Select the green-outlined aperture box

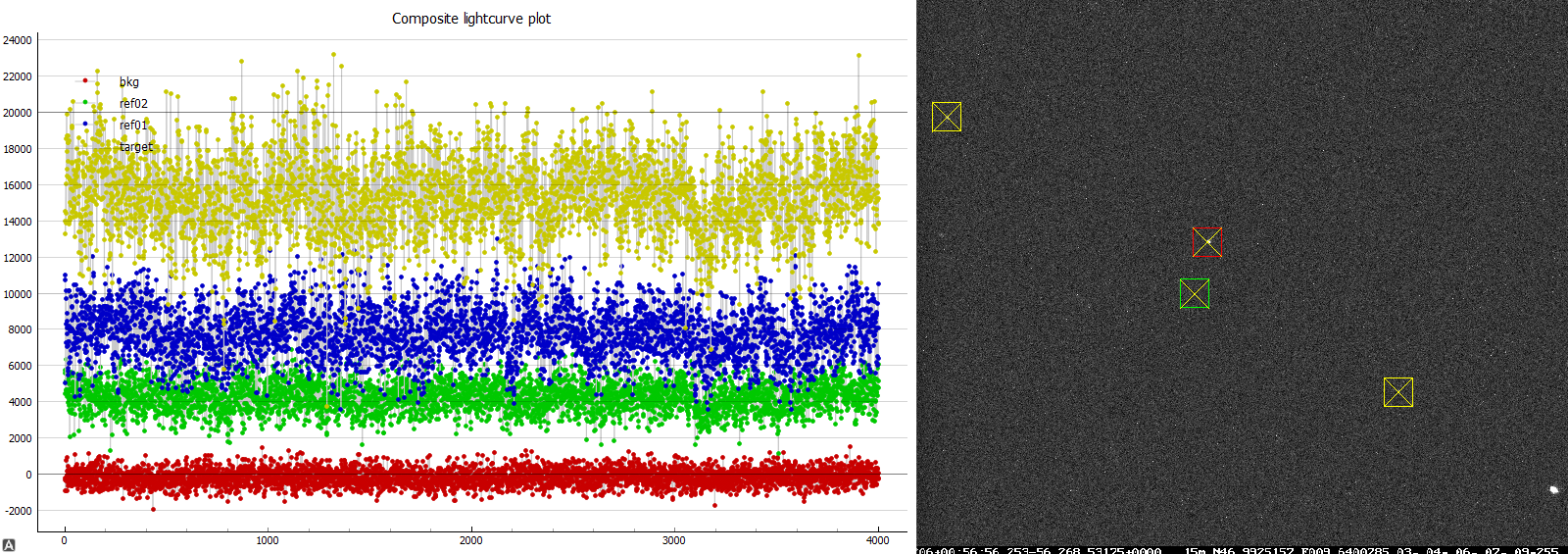(x=1195, y=293)
